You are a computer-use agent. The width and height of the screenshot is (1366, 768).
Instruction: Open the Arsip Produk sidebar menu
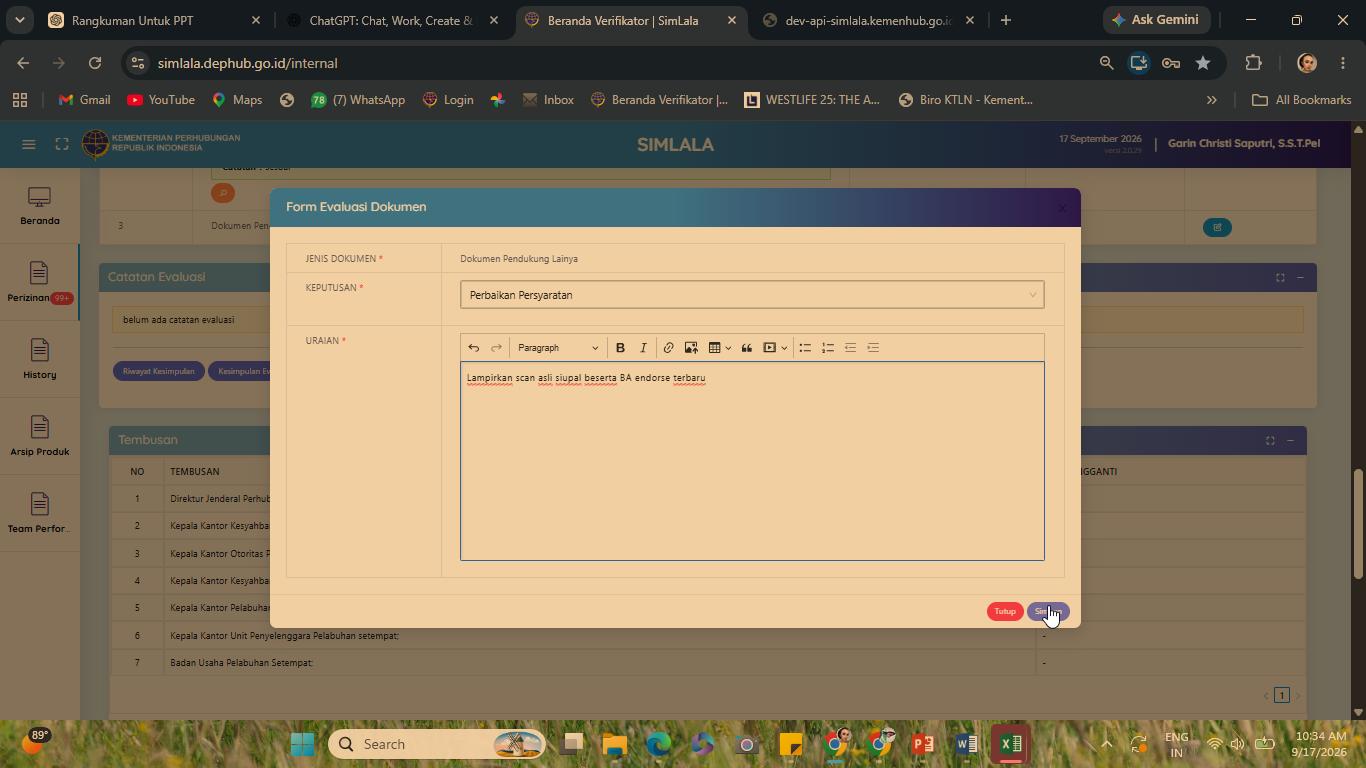pos(39,436)
